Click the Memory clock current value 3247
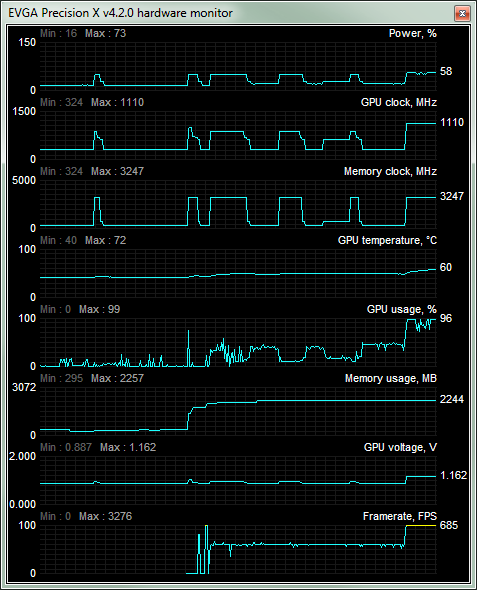Viewport: 477px width, 590px height. point(452,196)
